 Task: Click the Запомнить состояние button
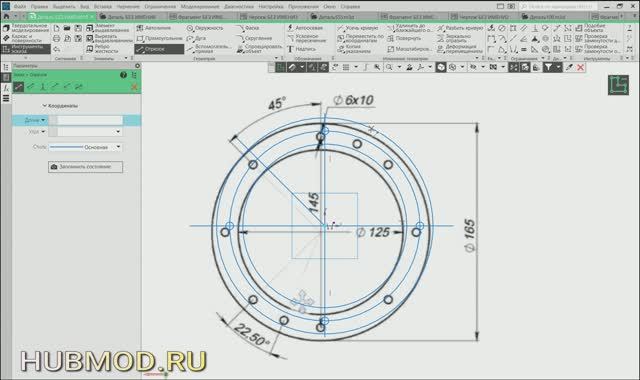tap(85, 167)
